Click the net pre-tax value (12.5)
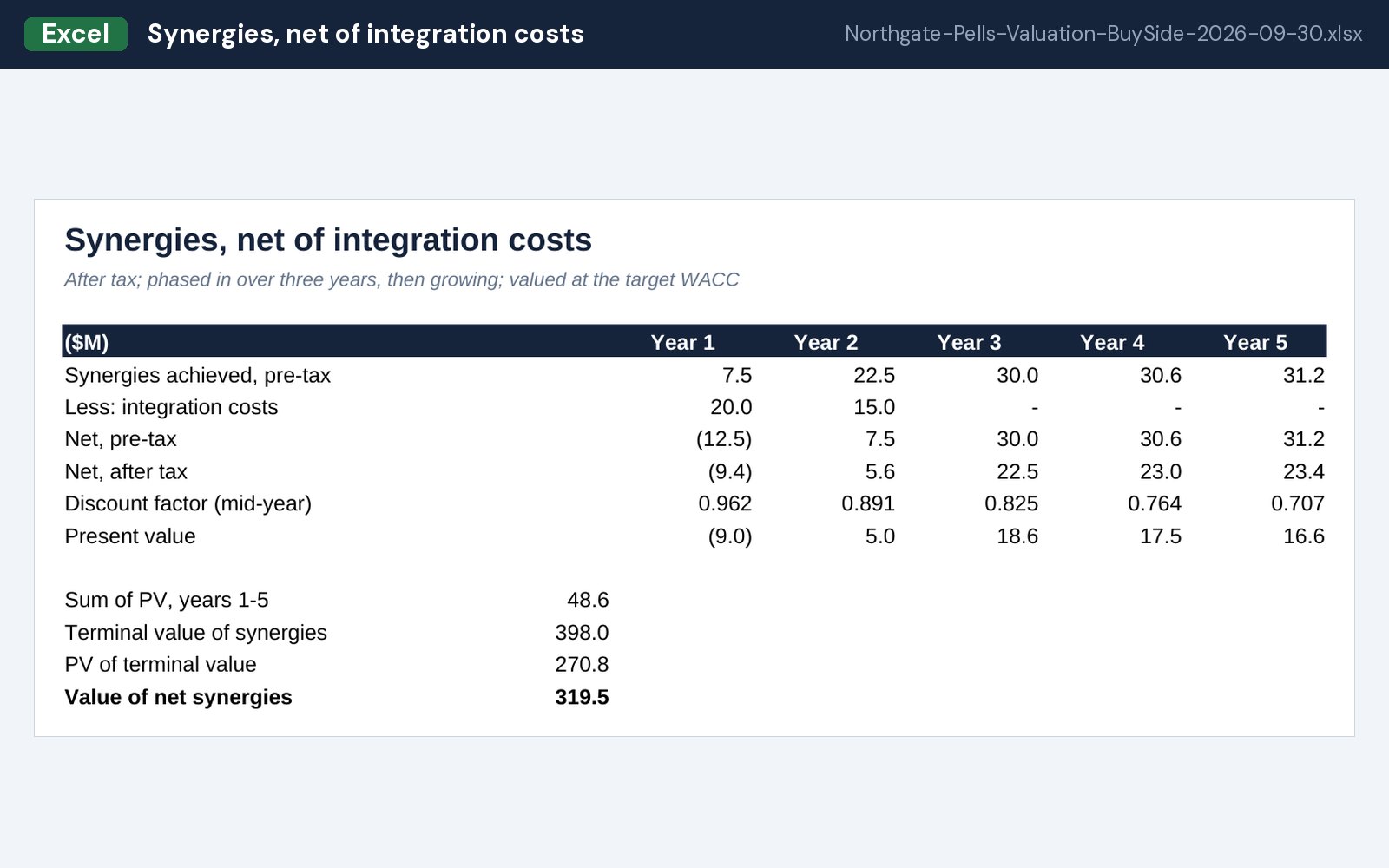 tap(724, 439)
